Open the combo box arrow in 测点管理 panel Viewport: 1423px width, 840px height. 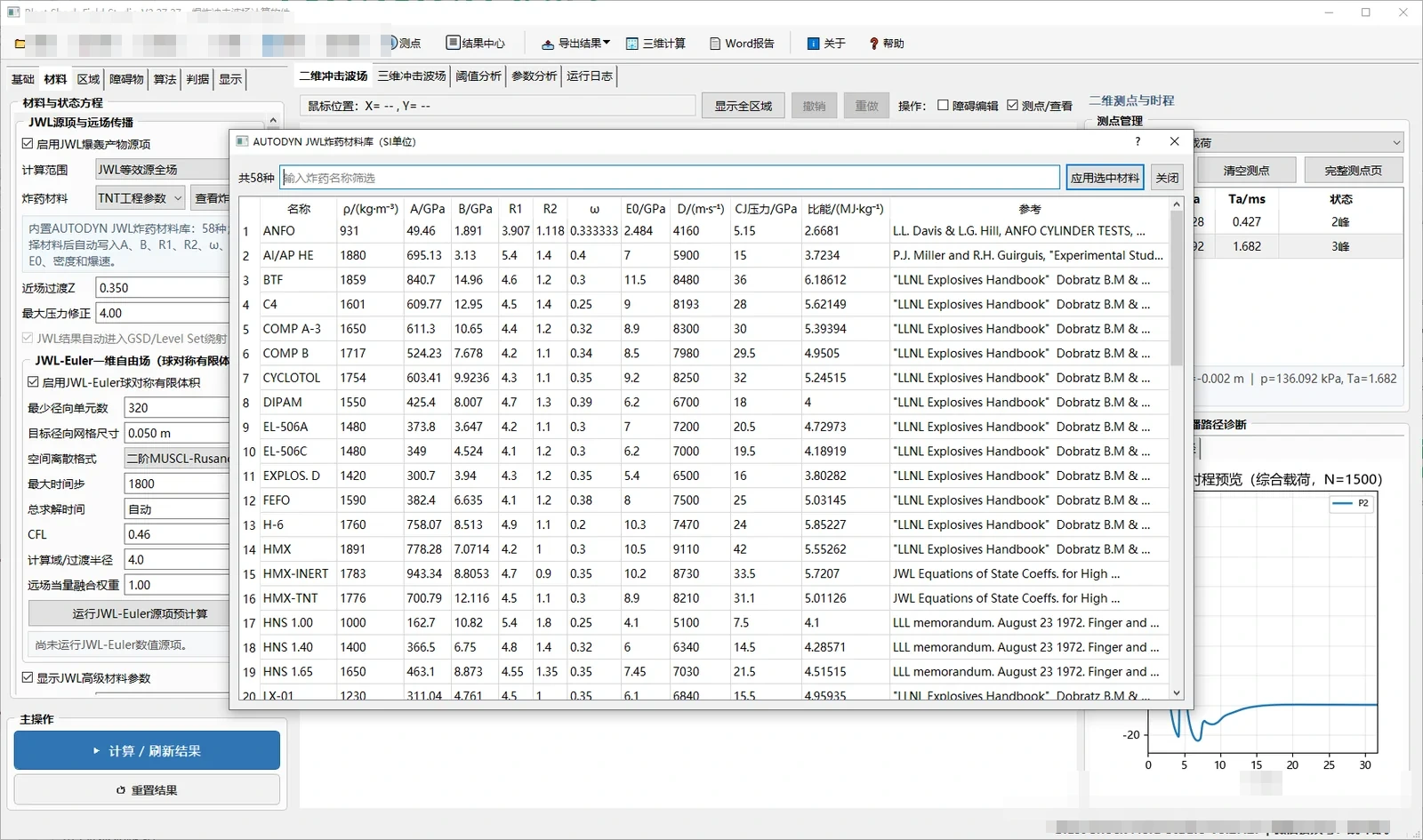1396,142
